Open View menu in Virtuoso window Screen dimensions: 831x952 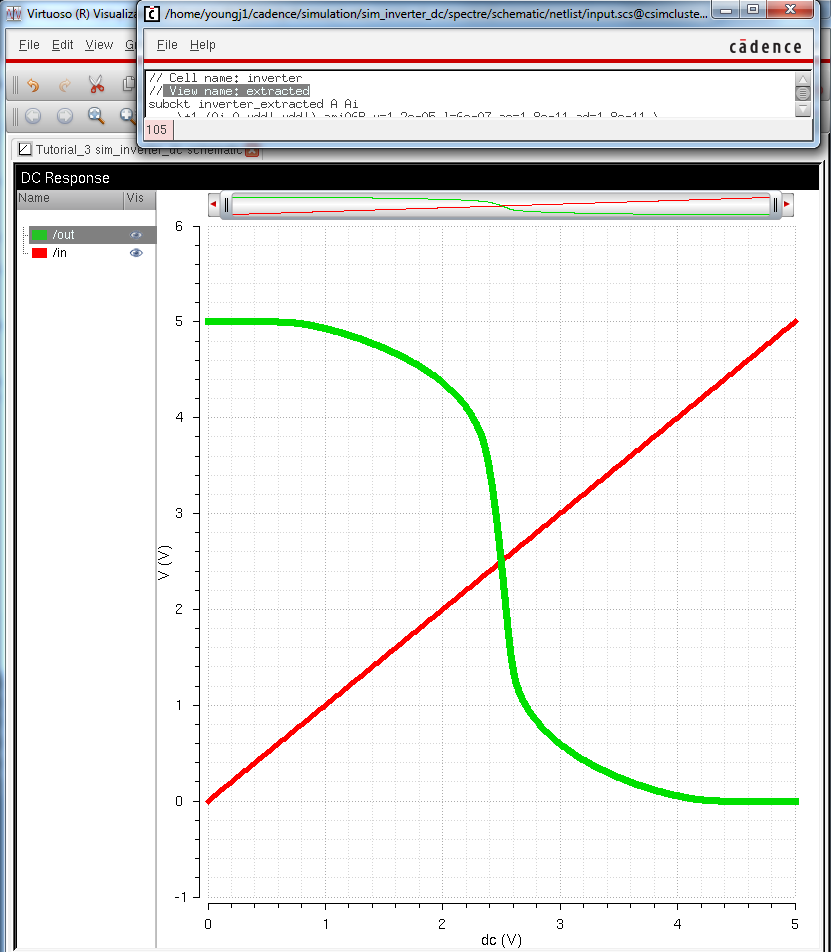(x=99, y=45)
